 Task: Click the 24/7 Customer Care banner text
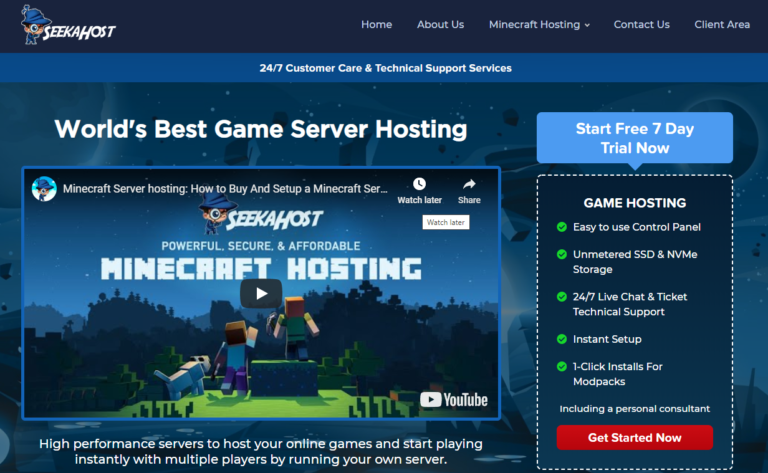(x=385, y=68)
